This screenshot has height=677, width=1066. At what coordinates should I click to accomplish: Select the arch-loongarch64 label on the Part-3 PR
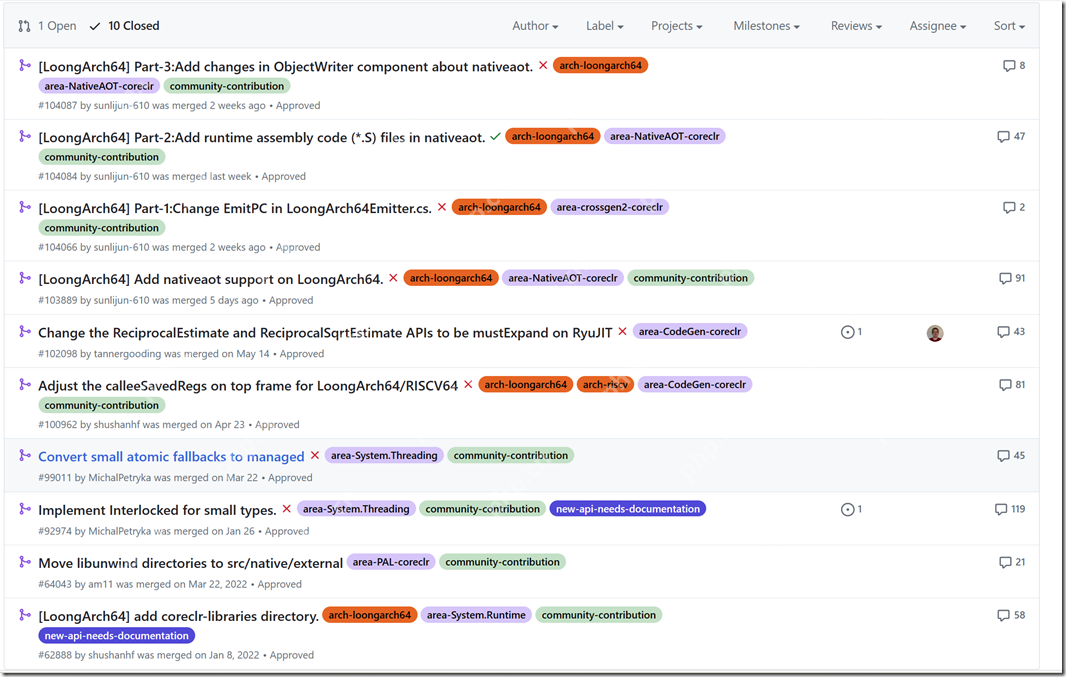(x=600, y=63)
